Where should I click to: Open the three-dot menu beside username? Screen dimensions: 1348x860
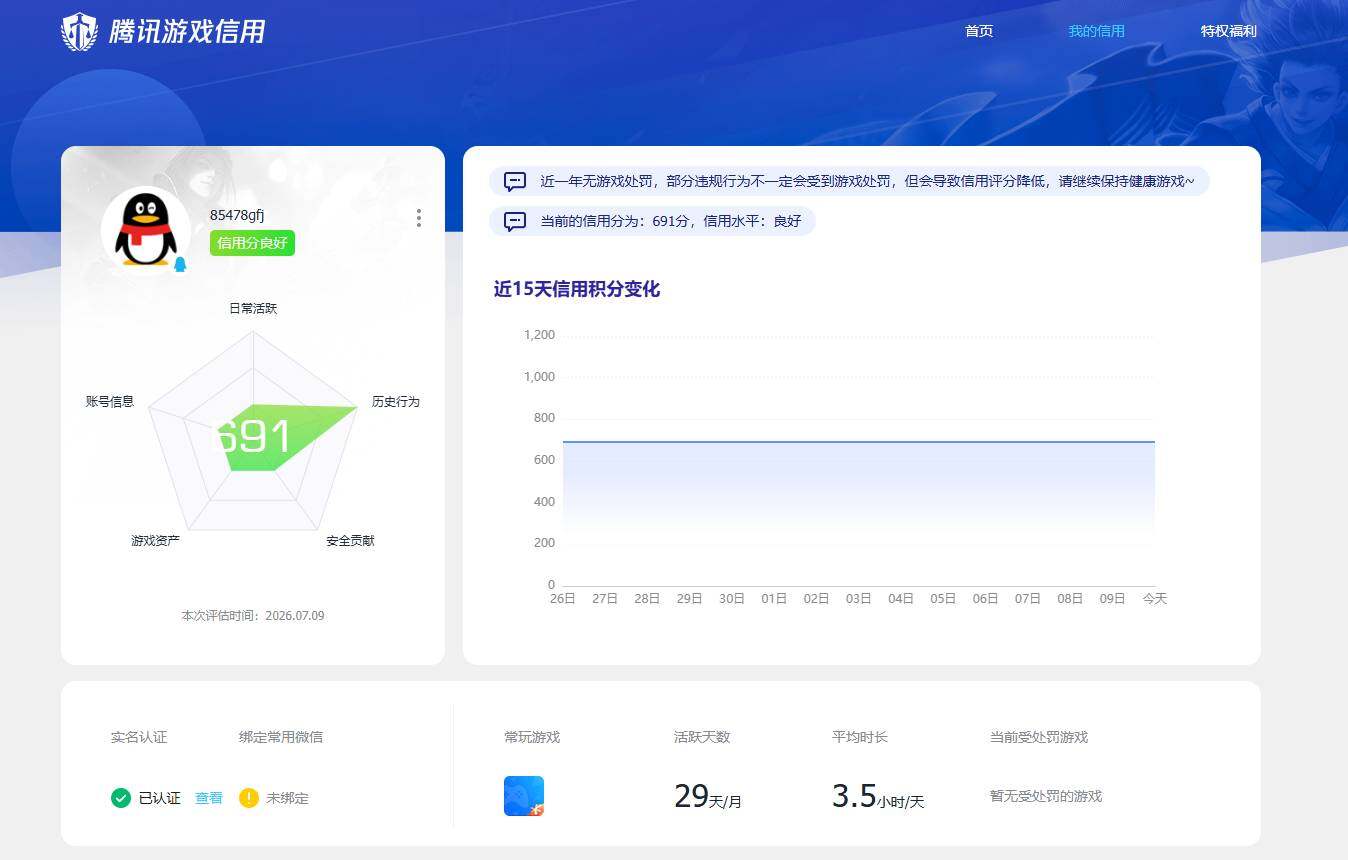[x=418, y=218]
